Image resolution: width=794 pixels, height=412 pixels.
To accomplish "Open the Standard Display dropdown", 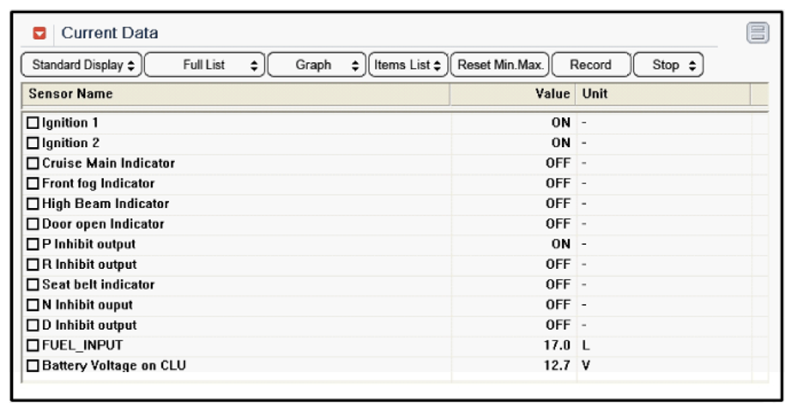I will click(82, 65).
